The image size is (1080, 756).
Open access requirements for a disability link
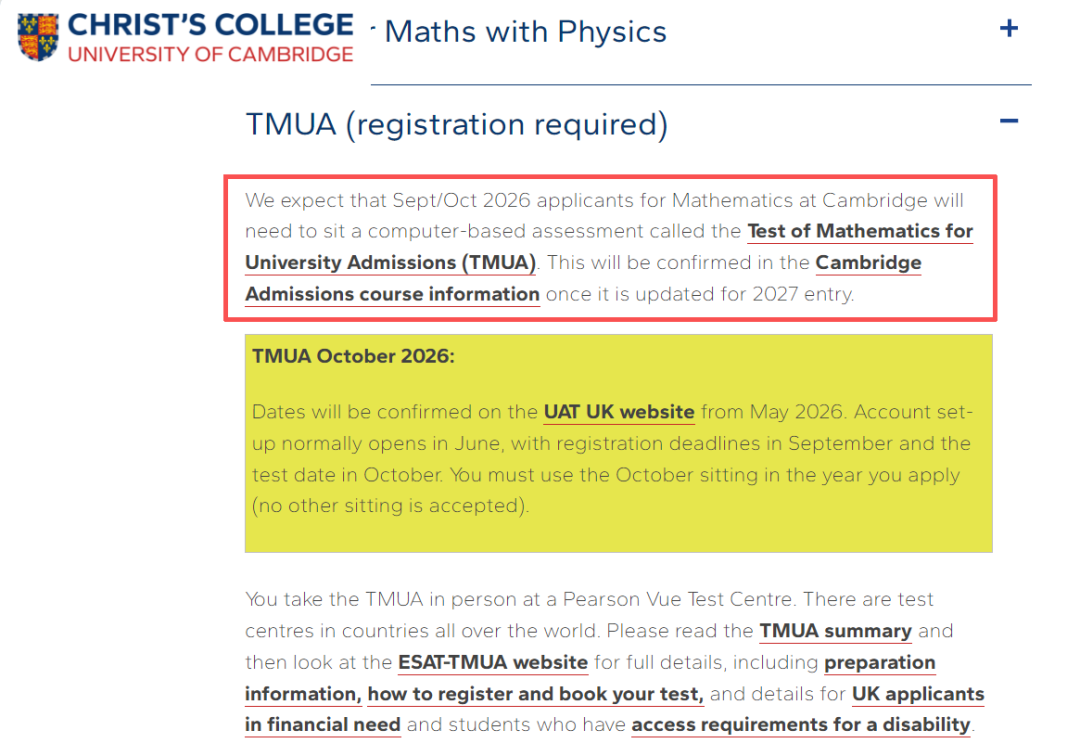click(x=800, y=725)
